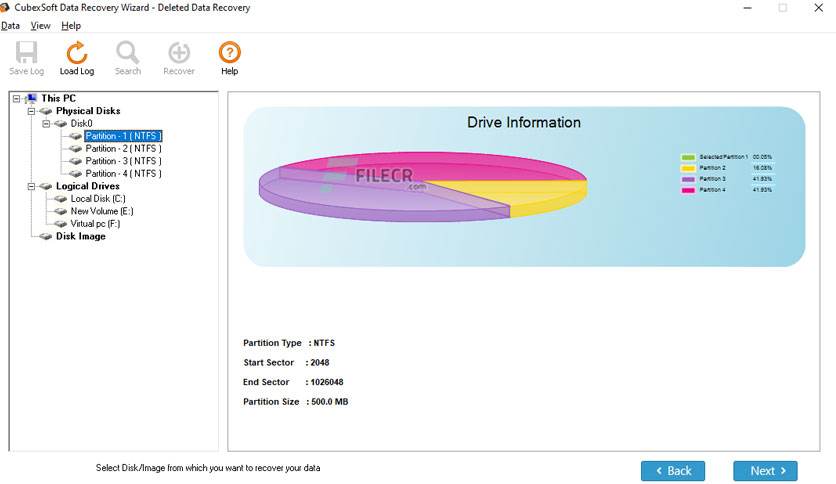Click the Start Sector 2048 value

point(320,363)
